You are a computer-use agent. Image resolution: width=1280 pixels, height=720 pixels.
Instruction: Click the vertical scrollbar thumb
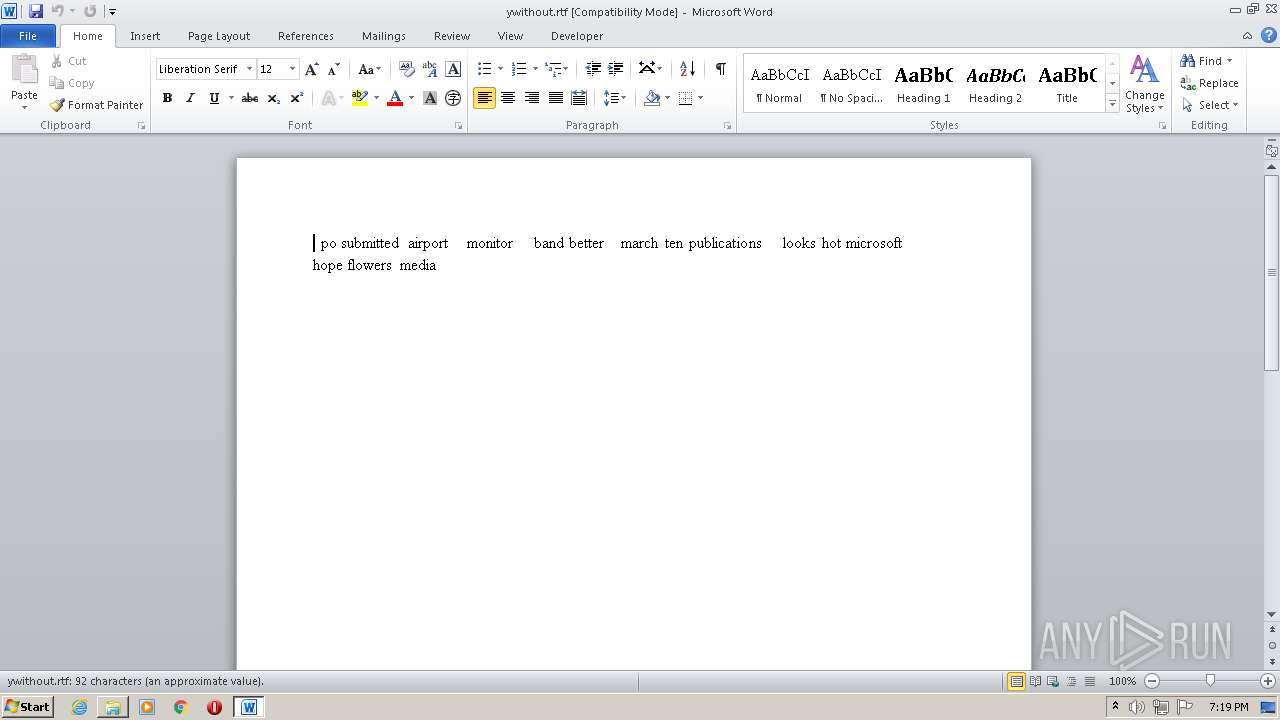tap(1272, 272)
